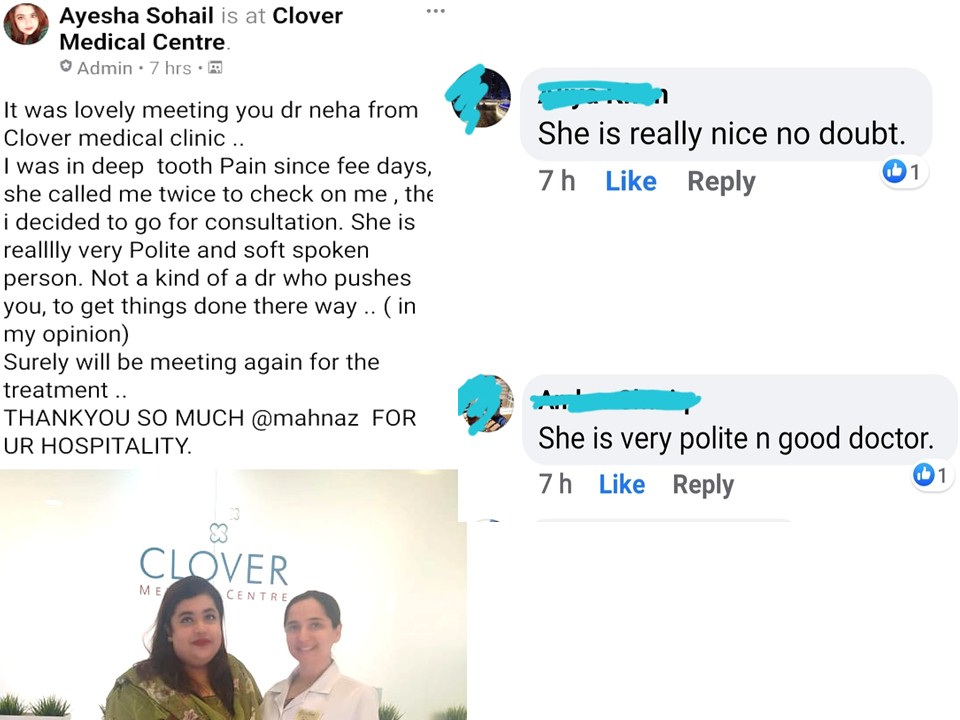Screen dimensions: 960x720
Task: Like the 'very polite n good doctor' comment
Action: (x=621, y=484)
